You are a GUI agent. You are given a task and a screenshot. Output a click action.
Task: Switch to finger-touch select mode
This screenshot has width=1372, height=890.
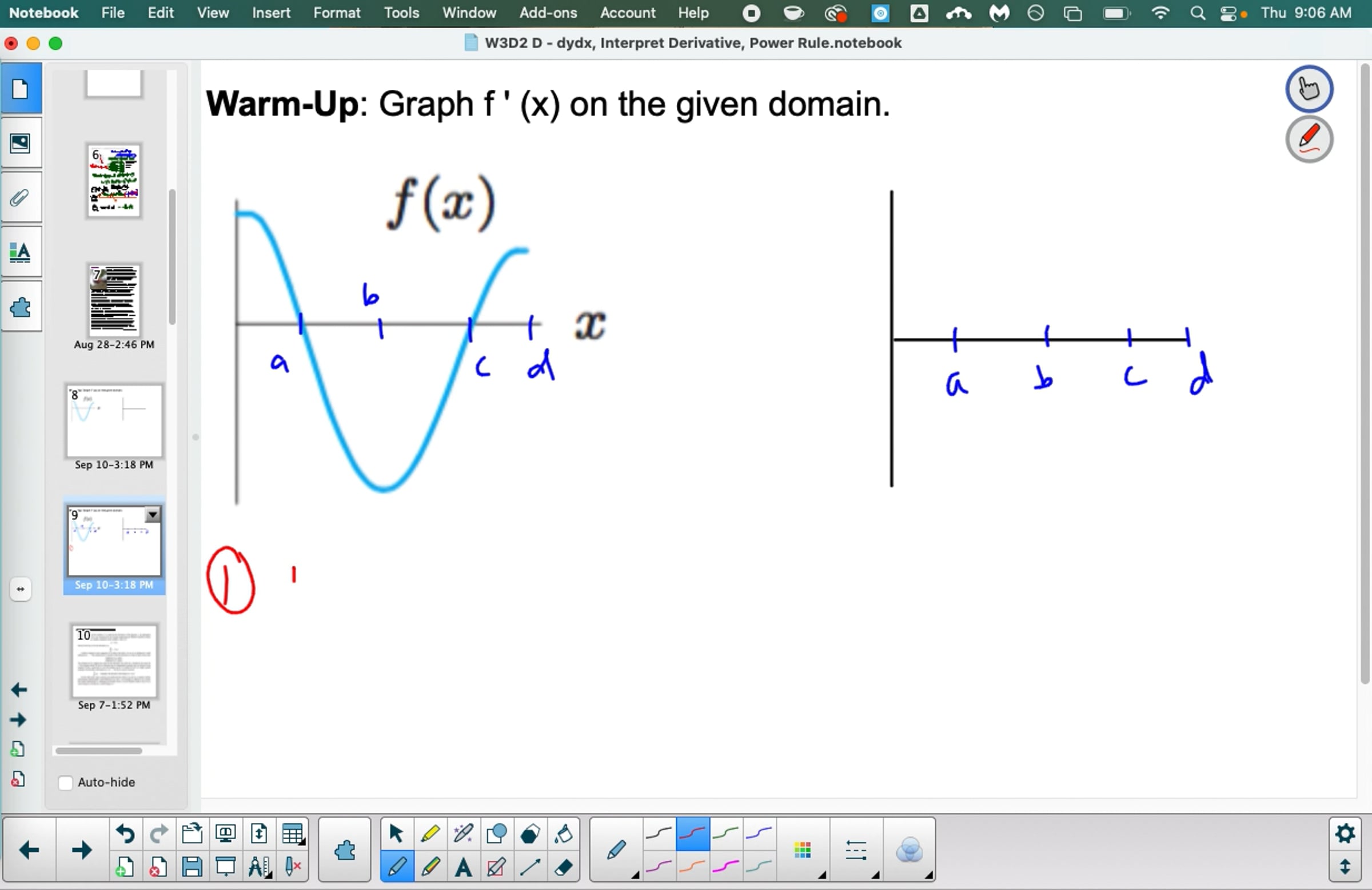pos(1309,89)
